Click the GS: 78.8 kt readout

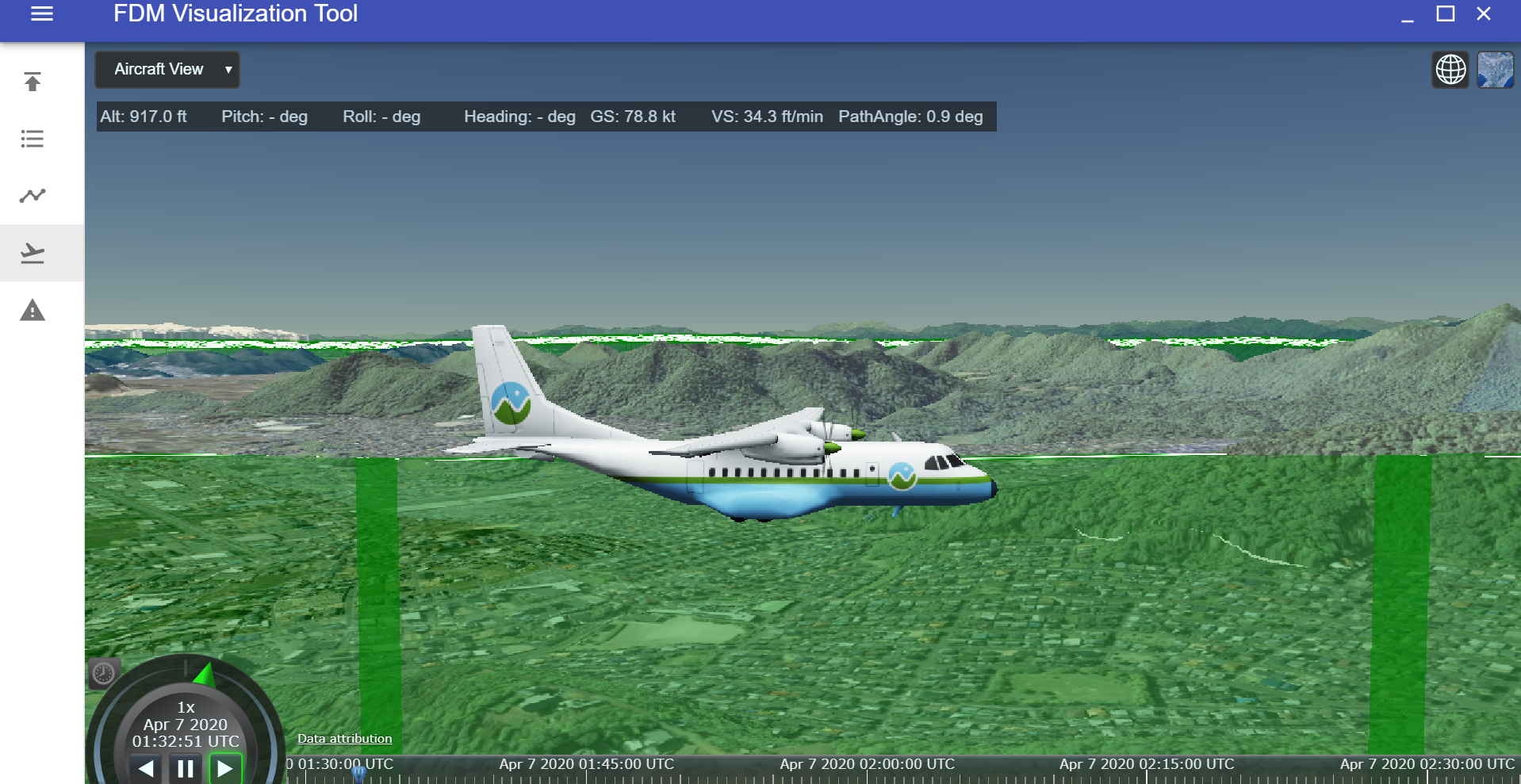coord(633,117)
